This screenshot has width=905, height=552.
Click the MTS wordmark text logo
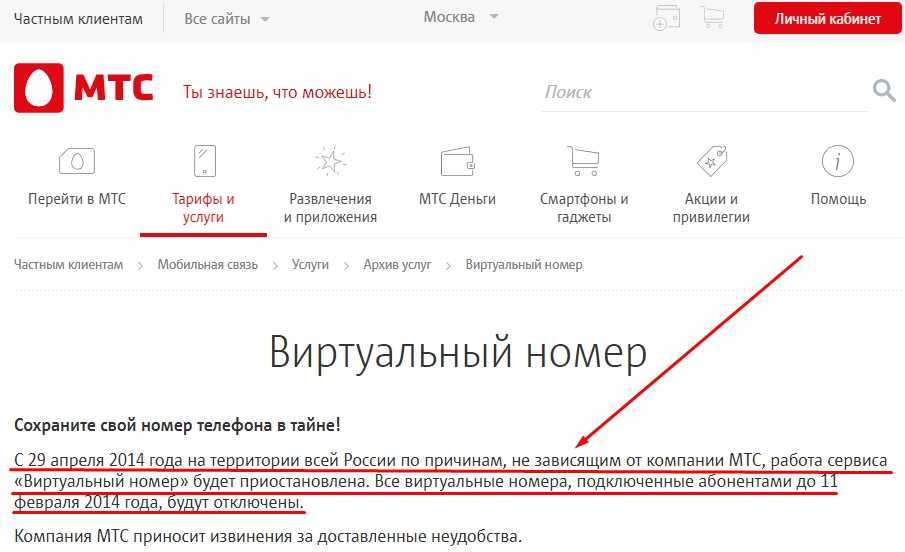pyautogui.click(x=114, y=88)
